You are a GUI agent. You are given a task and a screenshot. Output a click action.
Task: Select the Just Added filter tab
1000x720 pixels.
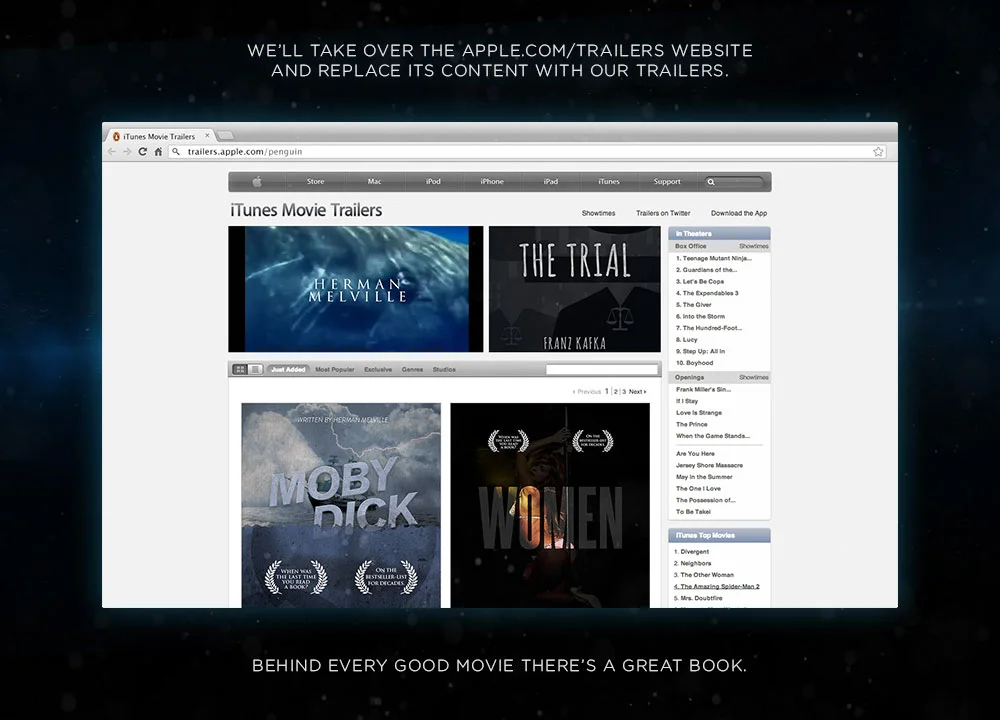click(288, 369)
